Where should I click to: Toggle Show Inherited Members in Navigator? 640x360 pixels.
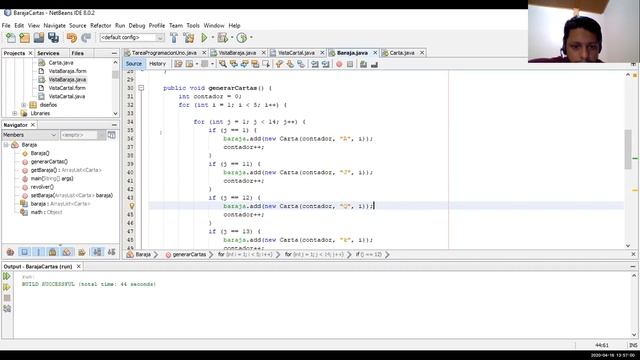pyautogui.click(x=10, y=252)
